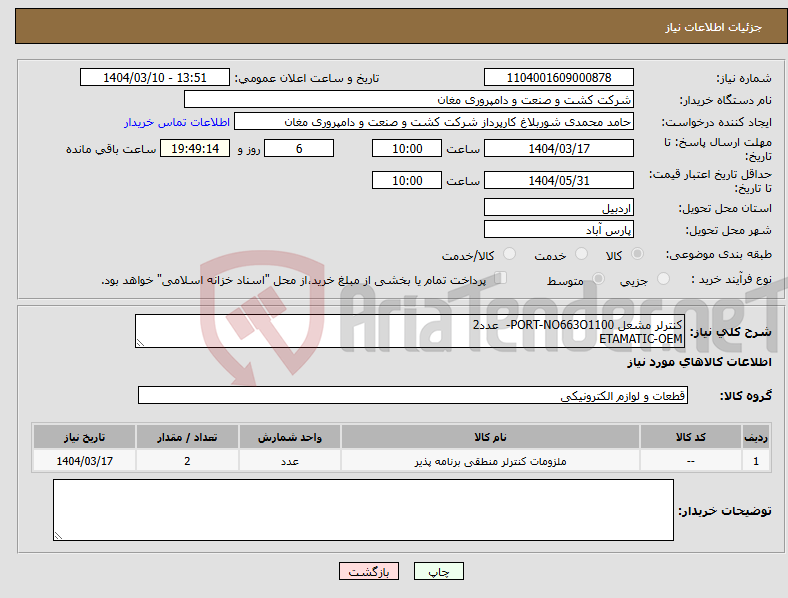Click the کد کالا column header
This screenshot has width=788, height=598.
tap(691, 437)
